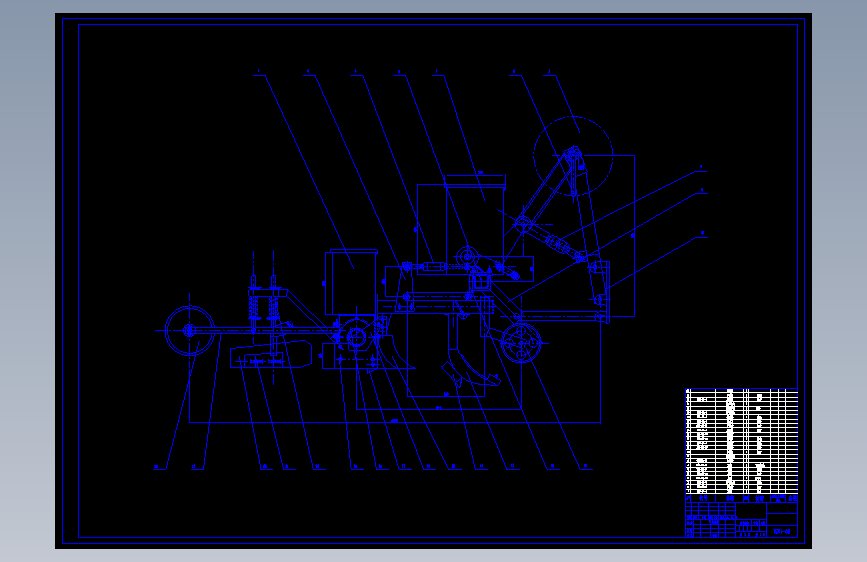This screenshot has height=562, width=867.
Task: Select the curved furrow opener blade
Action: (472, 368)
